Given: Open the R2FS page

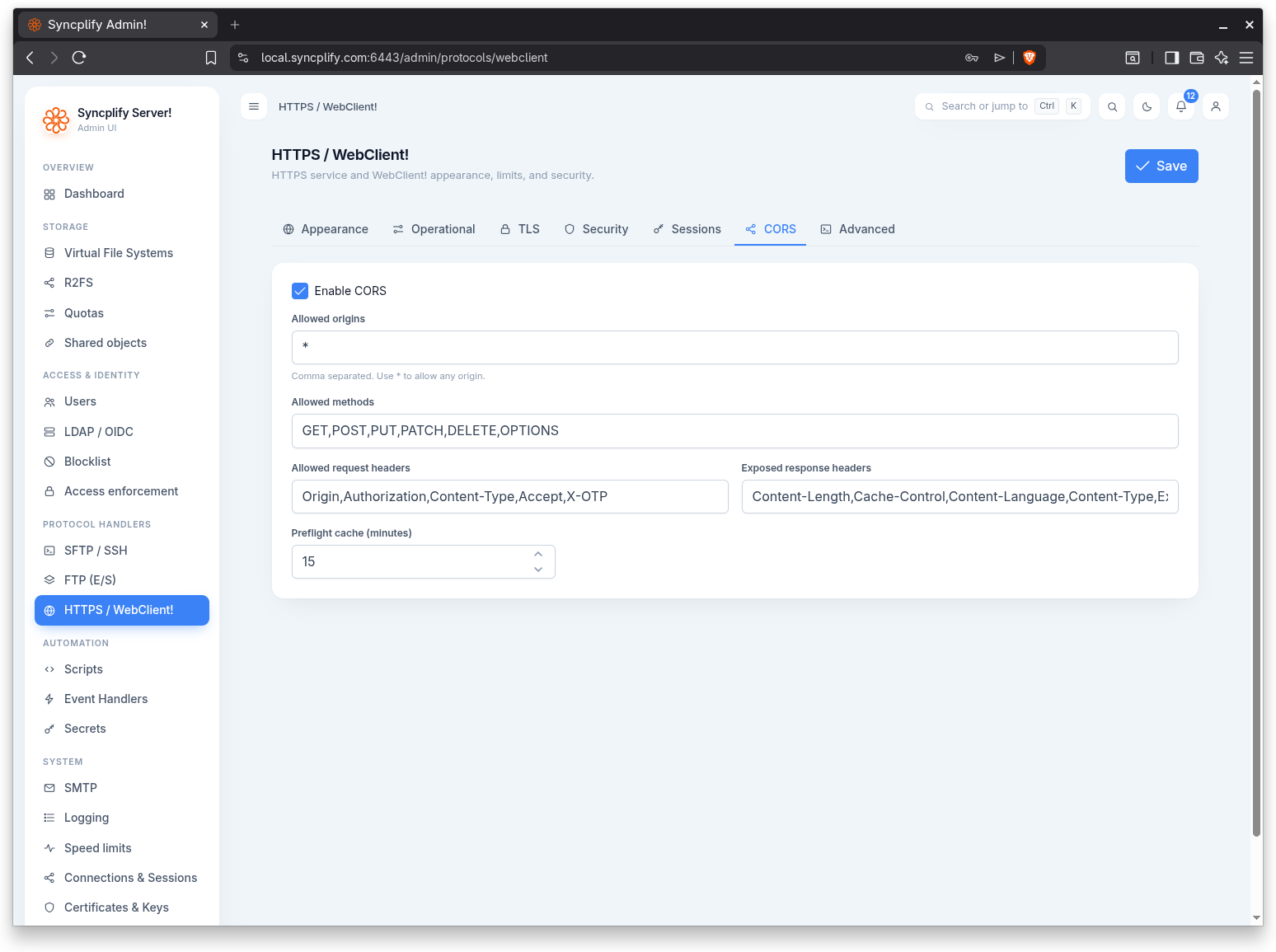Looking at the screenshot, I should click(x=122, y=283).
